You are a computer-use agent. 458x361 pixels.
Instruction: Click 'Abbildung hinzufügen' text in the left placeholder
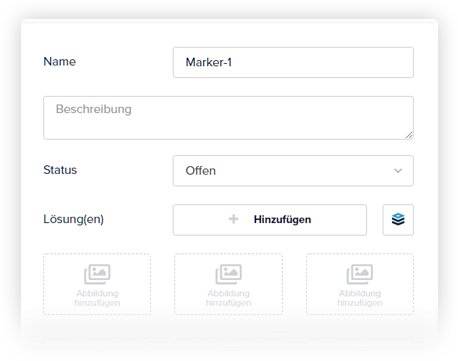(x=97, y=298)
